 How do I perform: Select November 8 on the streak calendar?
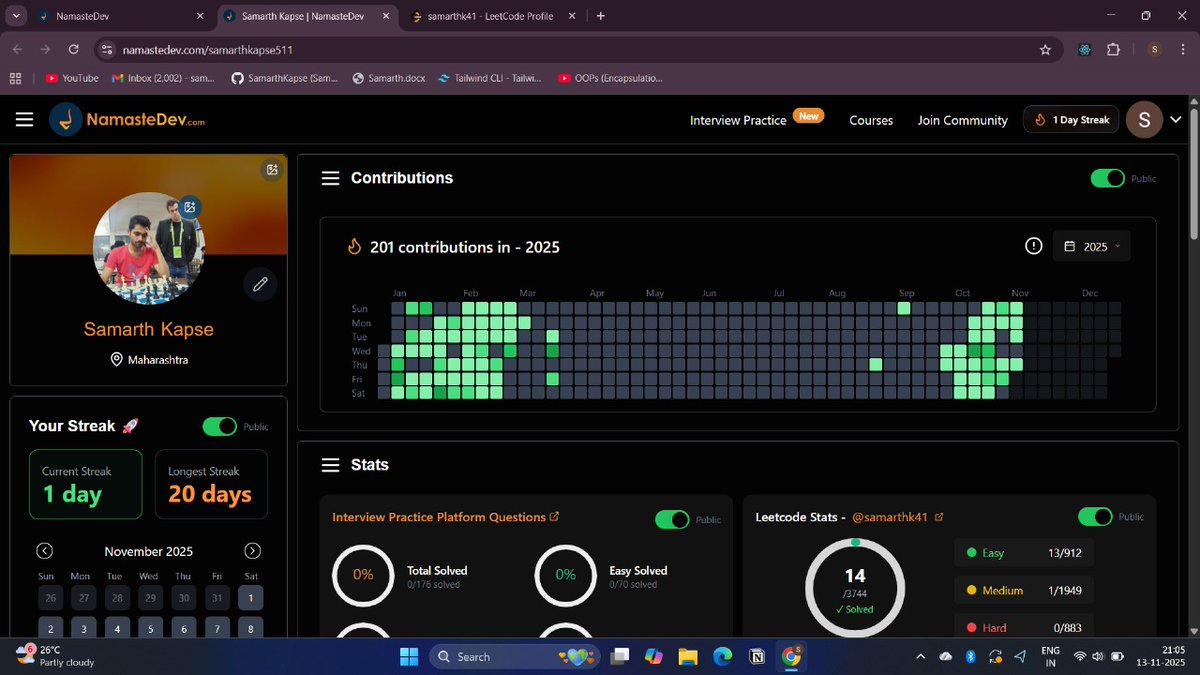250,628
